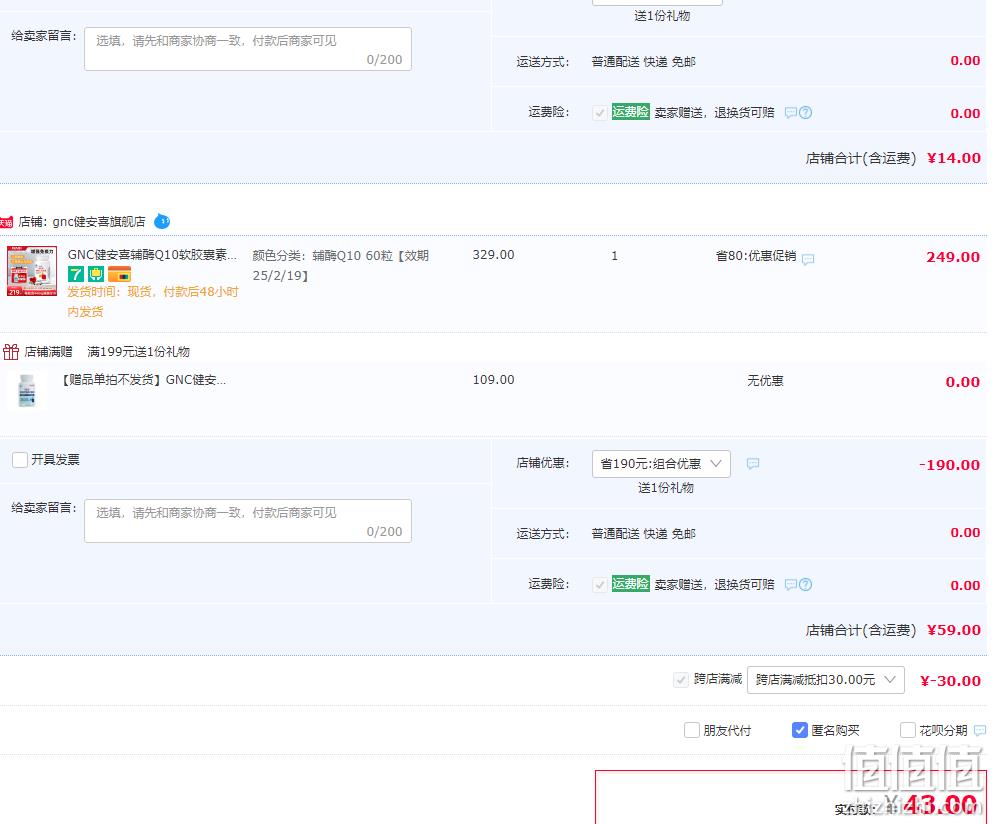The image size is (992, 824).
Task: Click 普通配送 快递 免邮 in first store section
Action: (643, 61)
